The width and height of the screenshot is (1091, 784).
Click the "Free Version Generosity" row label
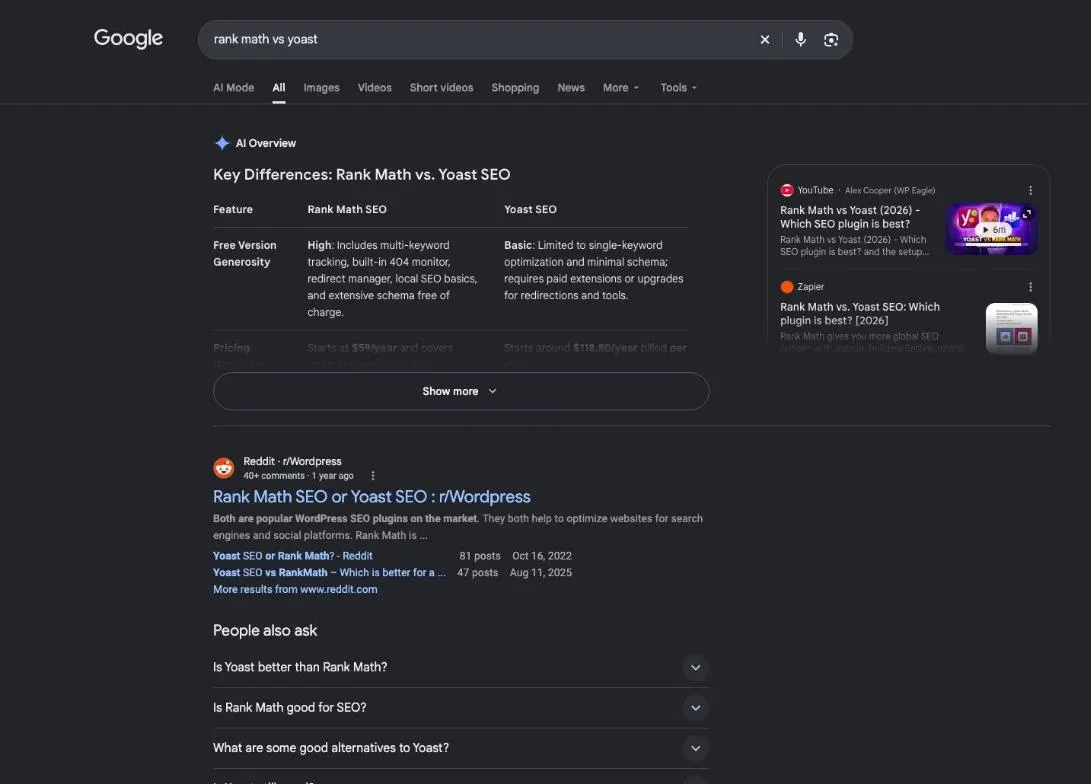245,254
